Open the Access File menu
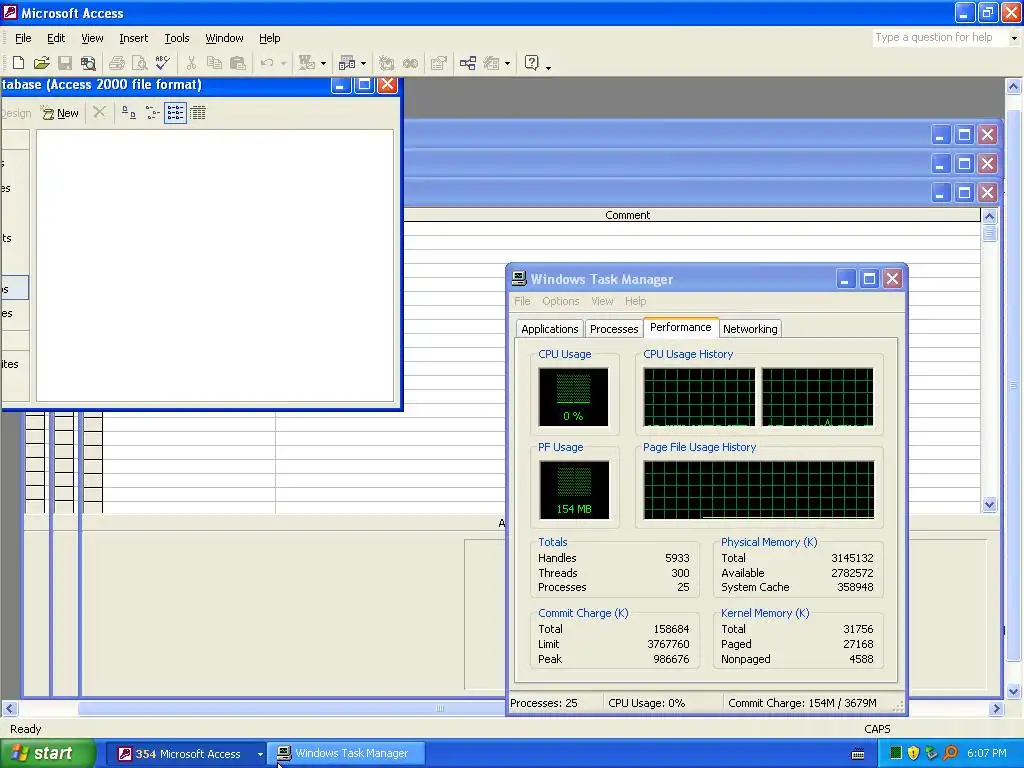Image resolution: width=1024 pixels, height=768 pixels. (x=23, y=38)
